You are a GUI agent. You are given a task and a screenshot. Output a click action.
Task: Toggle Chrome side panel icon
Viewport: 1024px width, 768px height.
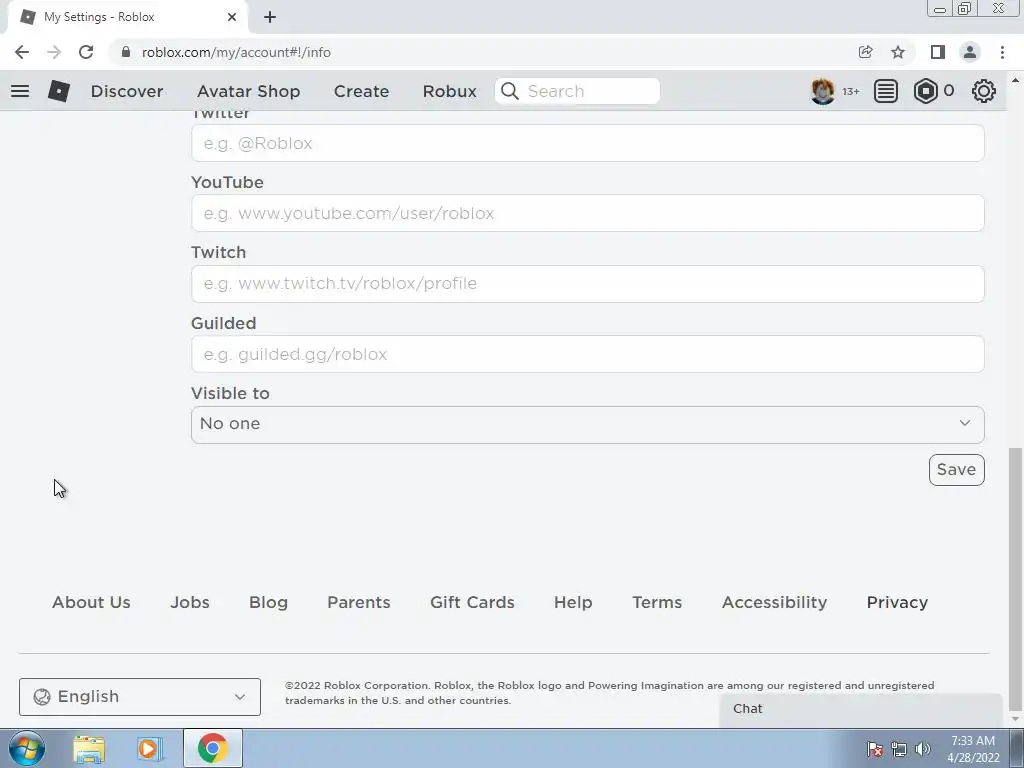point(938,52)
